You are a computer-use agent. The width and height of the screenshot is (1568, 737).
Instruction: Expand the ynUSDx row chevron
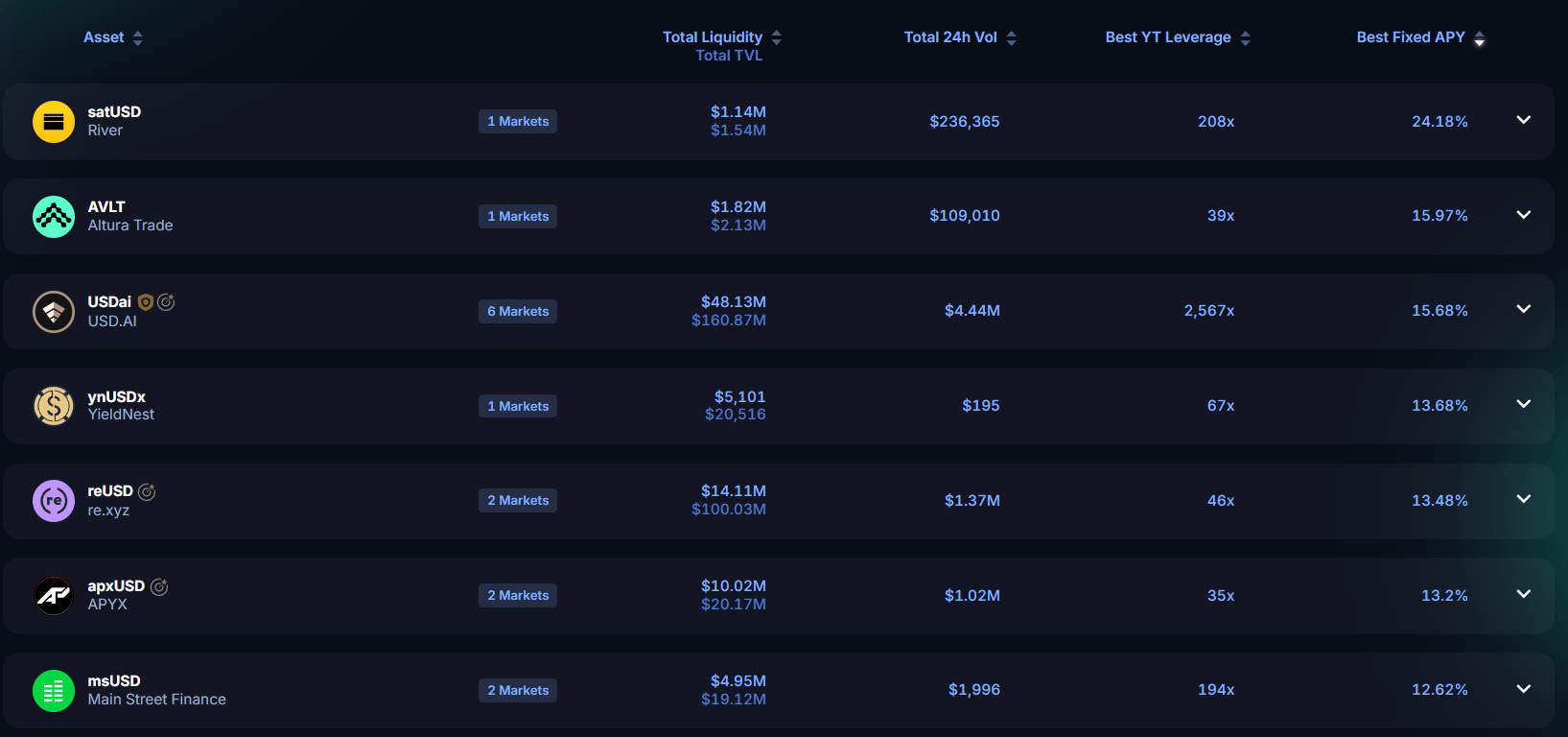click(1524, 404)
